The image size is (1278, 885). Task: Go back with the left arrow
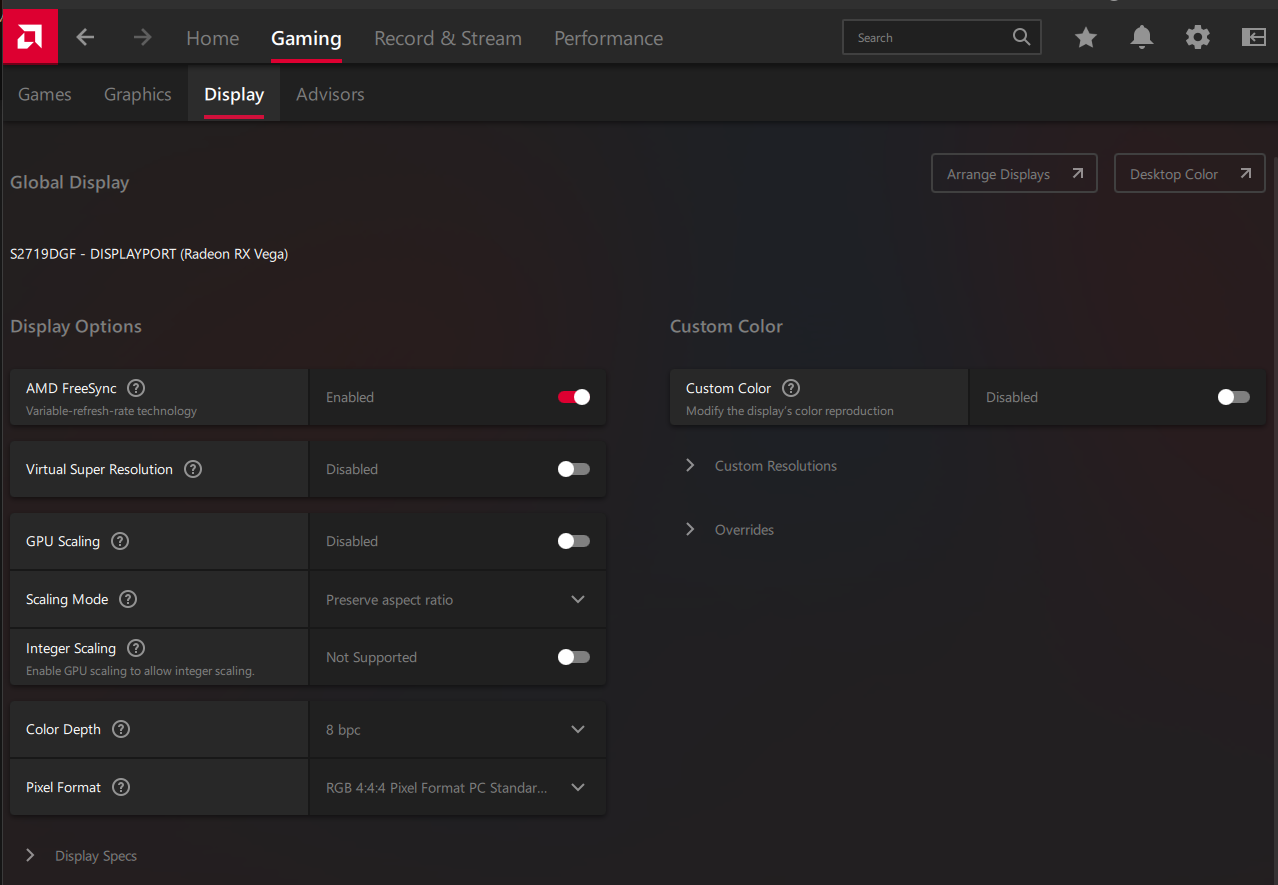[x=86, y=37]
